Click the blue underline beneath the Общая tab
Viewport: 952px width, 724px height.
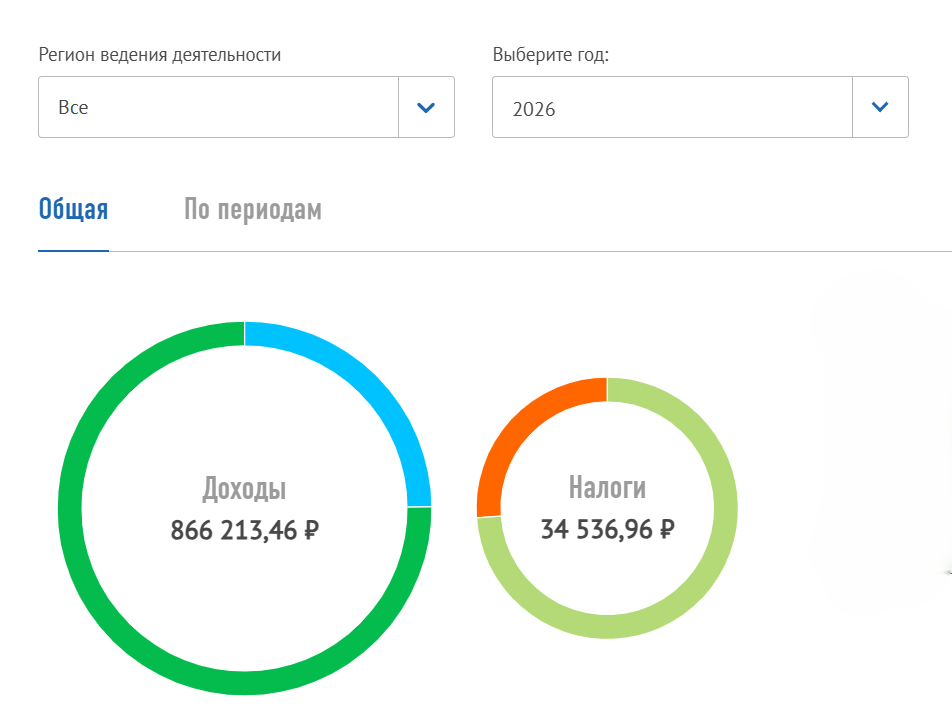point(73,250)
